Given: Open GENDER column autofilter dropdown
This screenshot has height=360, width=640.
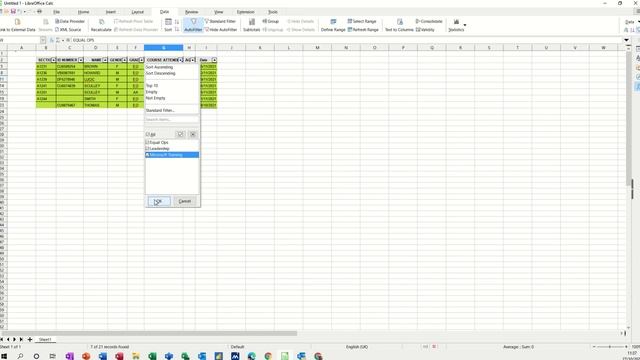Looking at the screenshot, I should [x=124, y=60].
